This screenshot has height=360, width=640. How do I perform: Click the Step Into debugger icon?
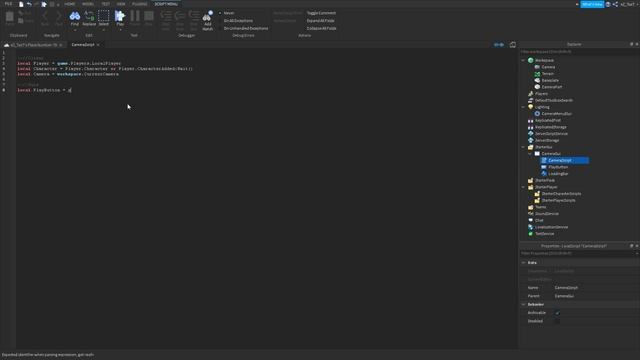pyautogui.click(x=166, y=16)
